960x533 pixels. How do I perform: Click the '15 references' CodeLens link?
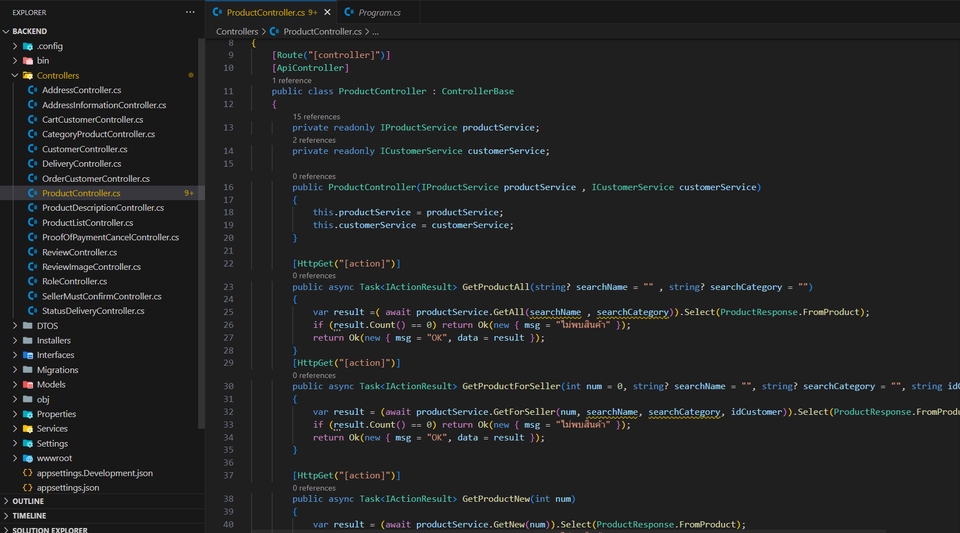pyautogui.click(x=316, y=117)
